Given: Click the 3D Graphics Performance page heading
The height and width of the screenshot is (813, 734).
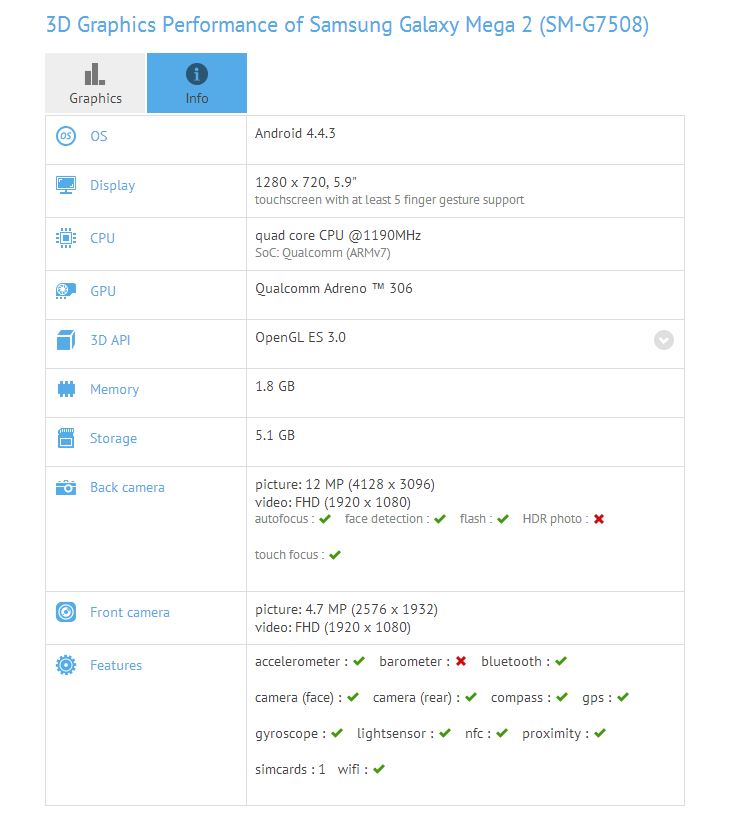Looking at the screenshot, I should click(347, 25).
